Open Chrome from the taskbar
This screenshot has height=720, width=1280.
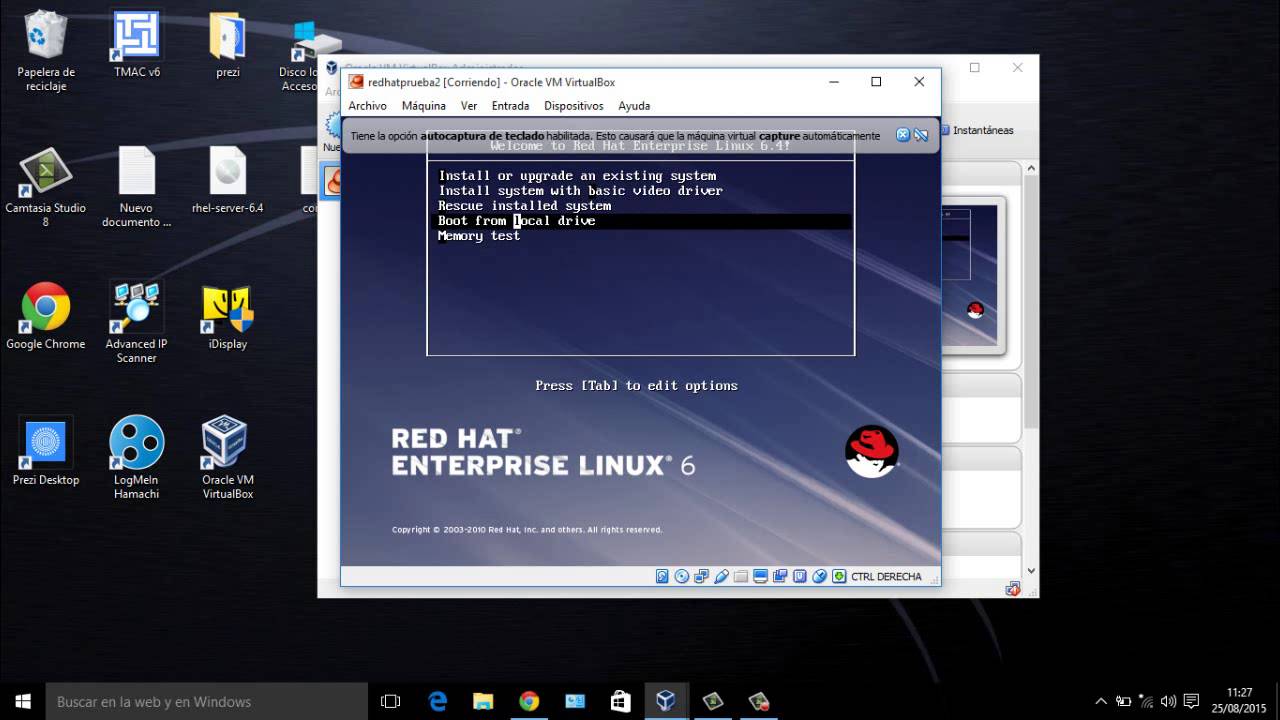[529, 701]
